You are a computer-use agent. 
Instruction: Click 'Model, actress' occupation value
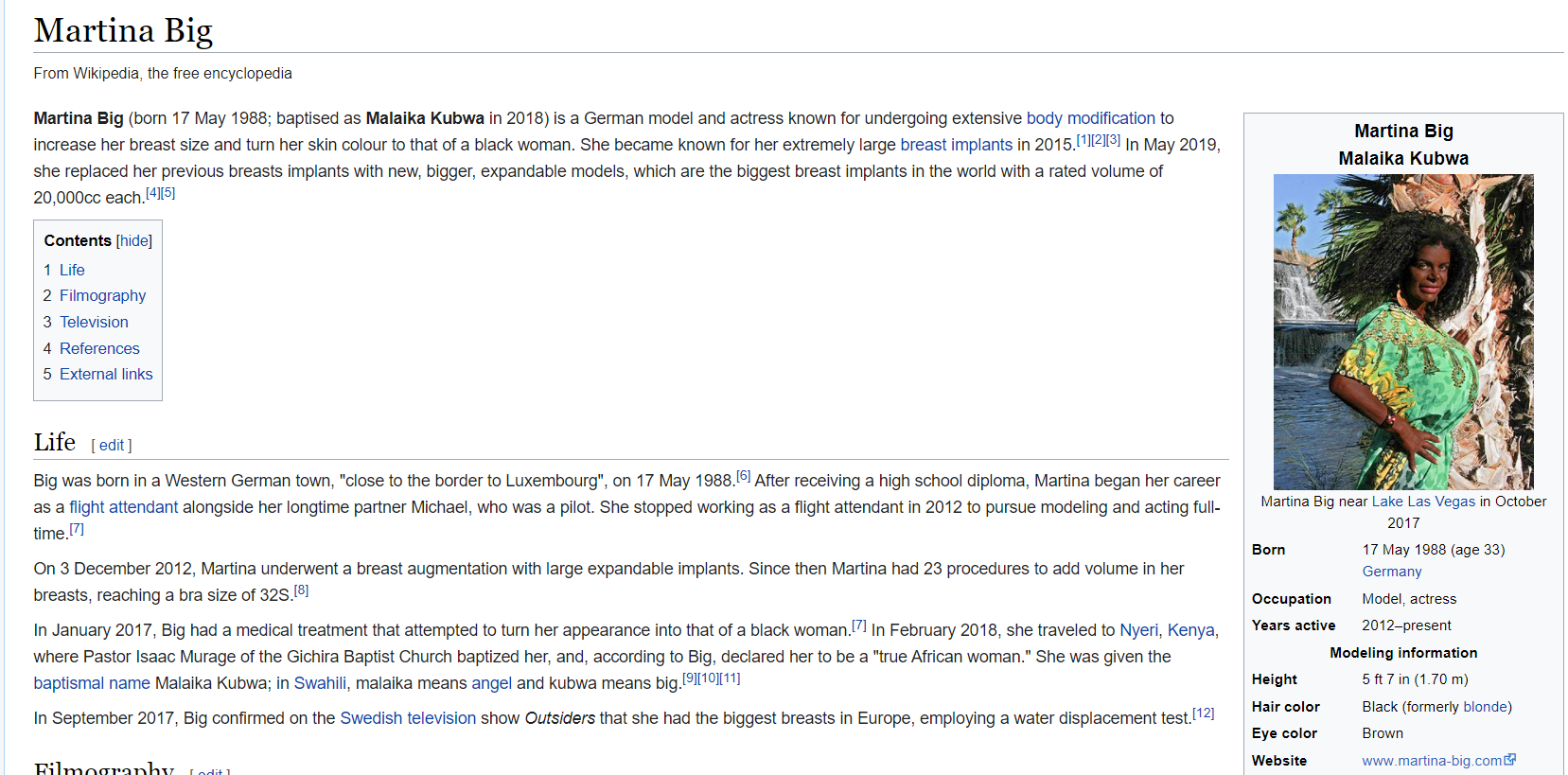click(x=1409, y=599)
